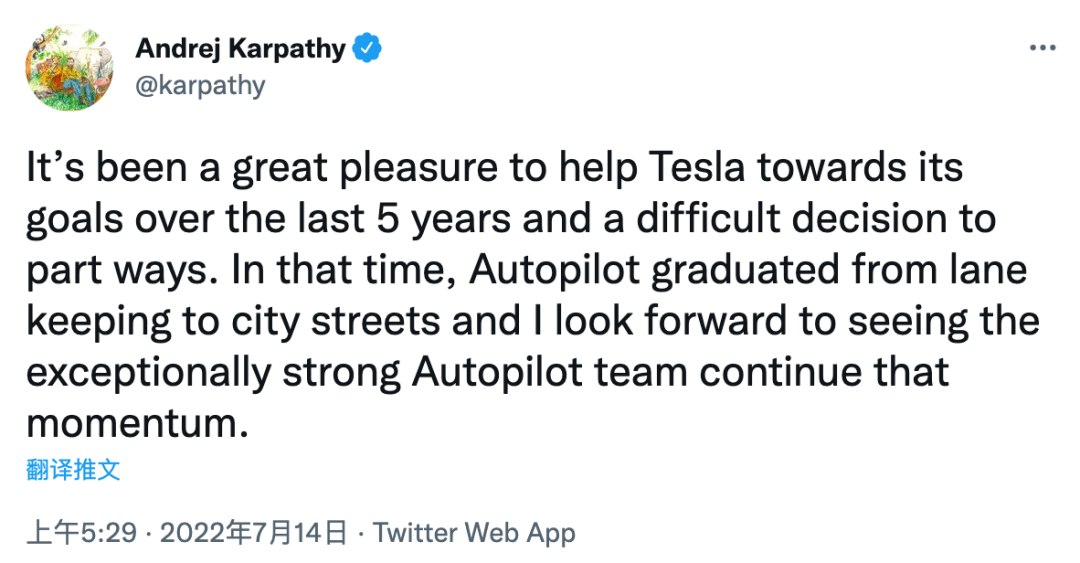The height and width of the screenshot is (563, 1080).
Task: Open the @karpathy handle link
Action: click(200, 85)
